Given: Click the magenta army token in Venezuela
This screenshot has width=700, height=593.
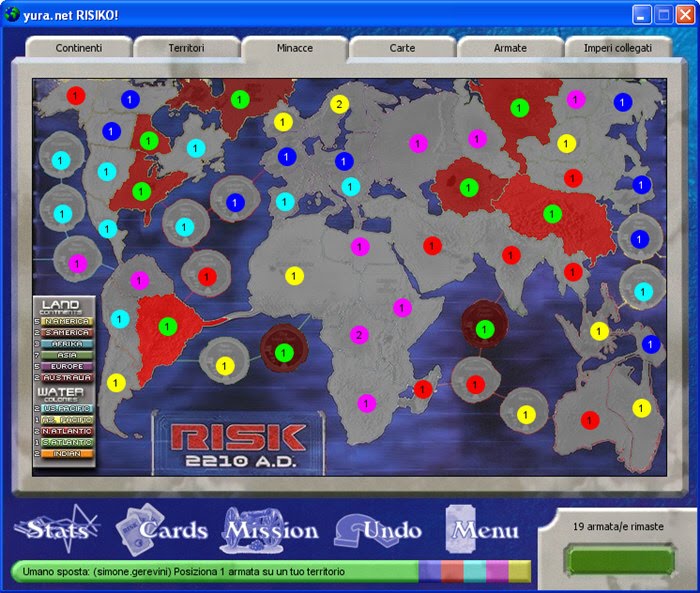Looking at the screenshot, I should (139, 280).
